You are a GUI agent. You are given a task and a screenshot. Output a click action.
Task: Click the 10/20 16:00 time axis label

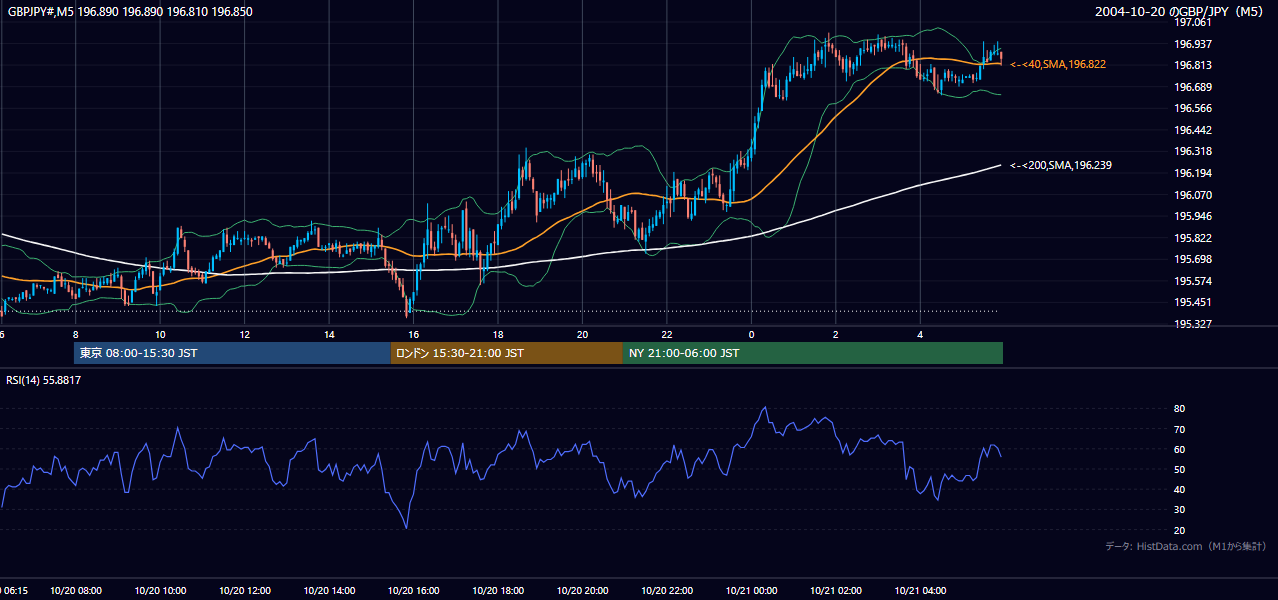coord(413,590)
